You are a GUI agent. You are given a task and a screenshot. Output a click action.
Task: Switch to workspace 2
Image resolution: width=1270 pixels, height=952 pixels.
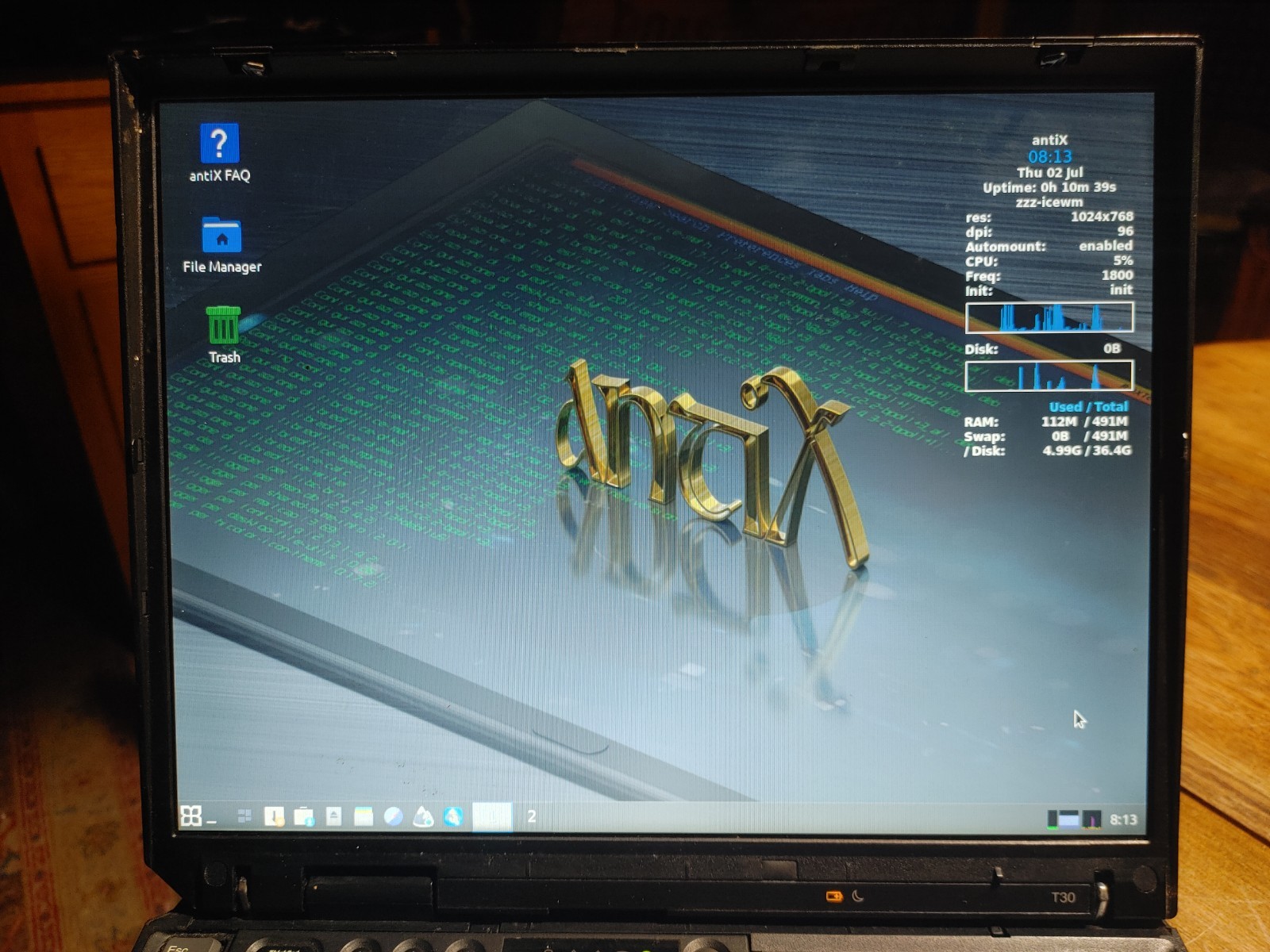(x=532, y=816)
